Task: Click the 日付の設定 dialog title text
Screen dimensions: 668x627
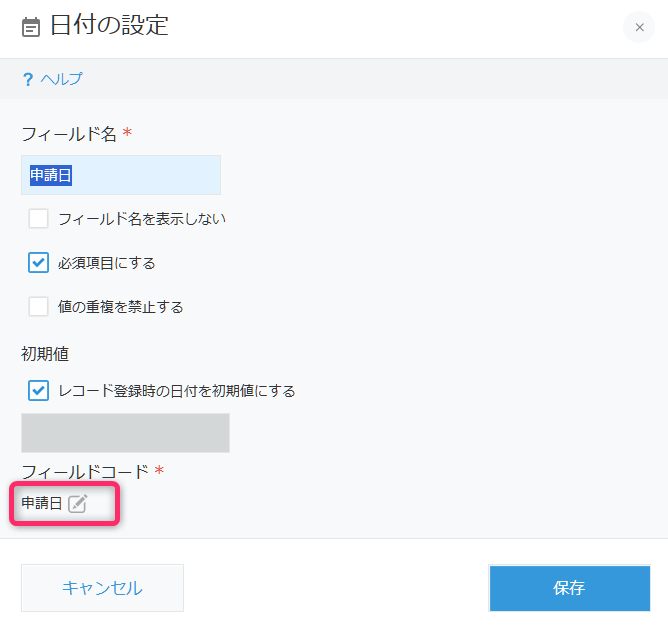Action: pyautogui.click(x=109, y=25)
